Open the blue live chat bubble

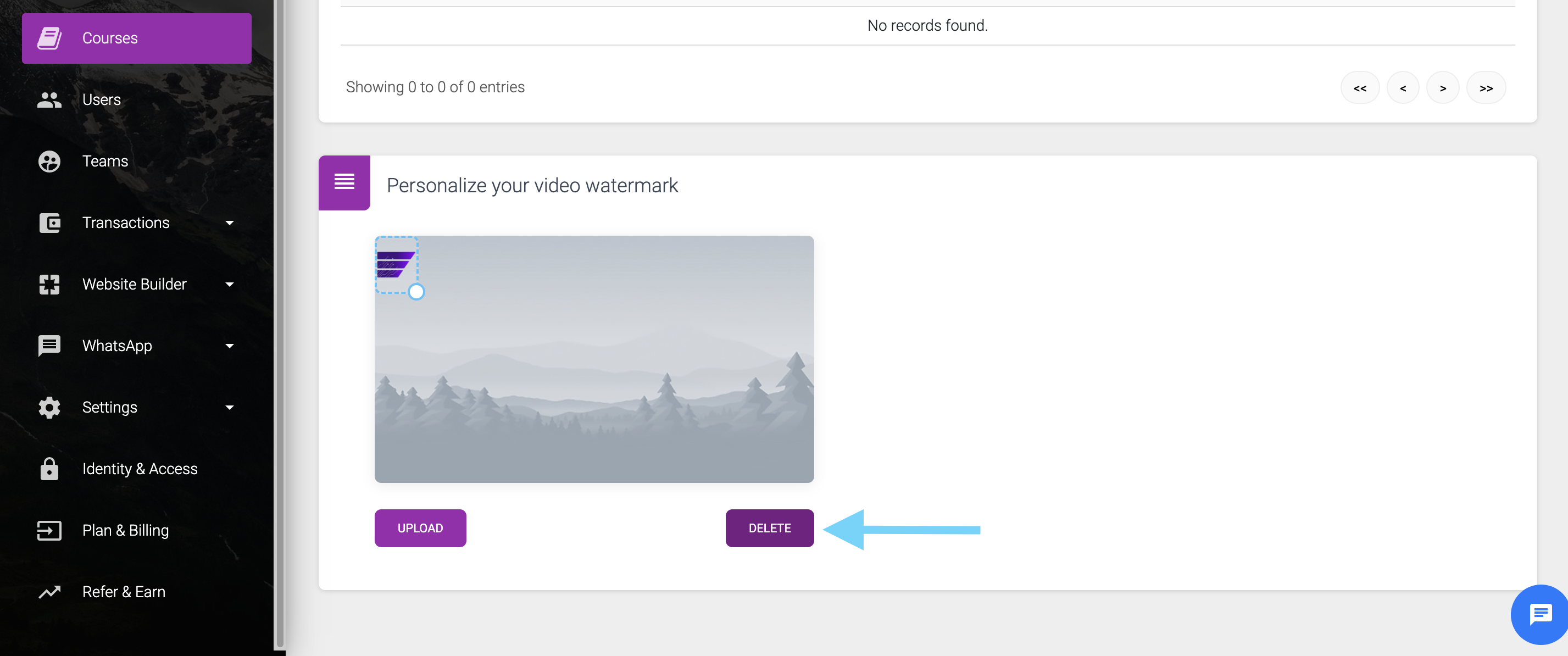tap(1540, 614)
